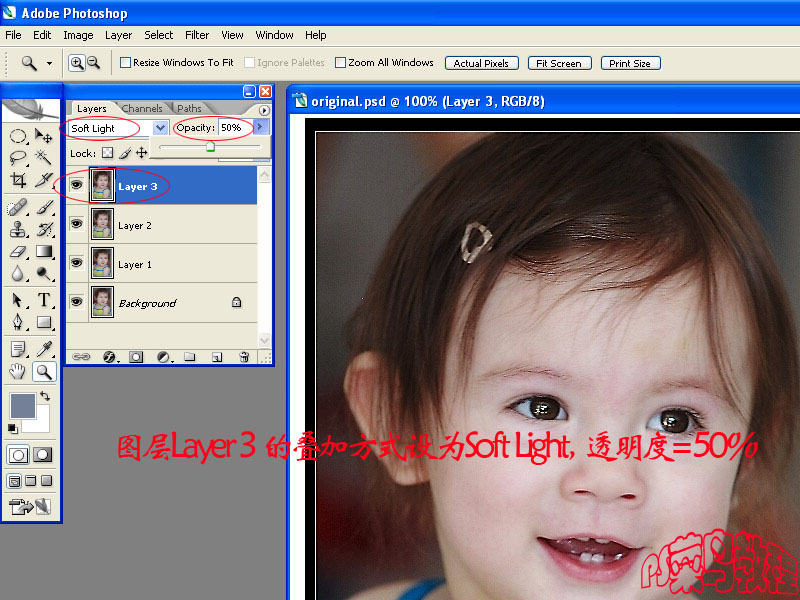Screen dimensions: 800x600
Task: Select the Elliptical Marquee tool
Action: pos(18,136)
